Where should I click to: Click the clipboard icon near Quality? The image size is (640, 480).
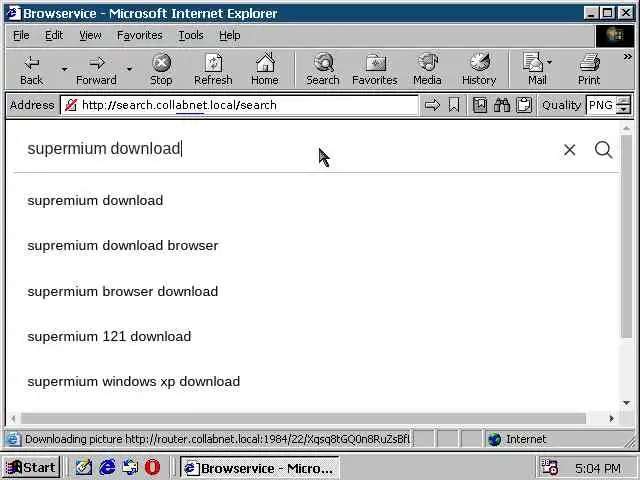click(524, 105)
